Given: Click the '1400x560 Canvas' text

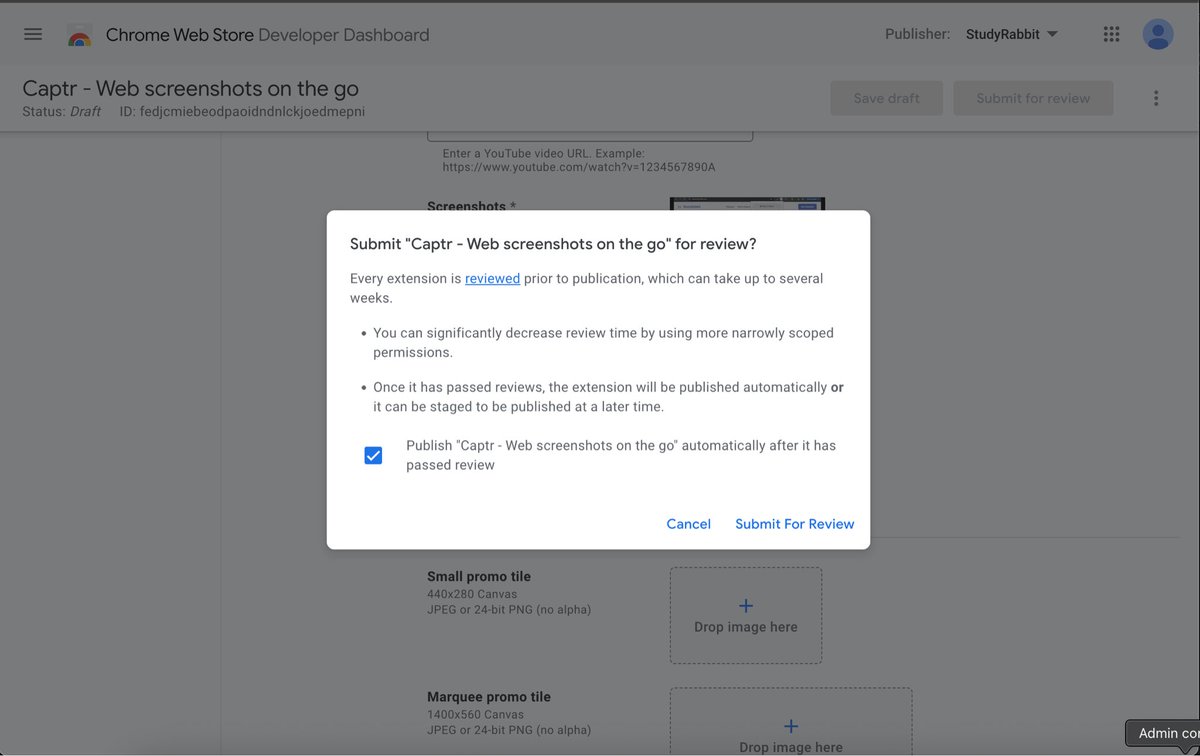Looking at the screenshot, I should 475,714.
